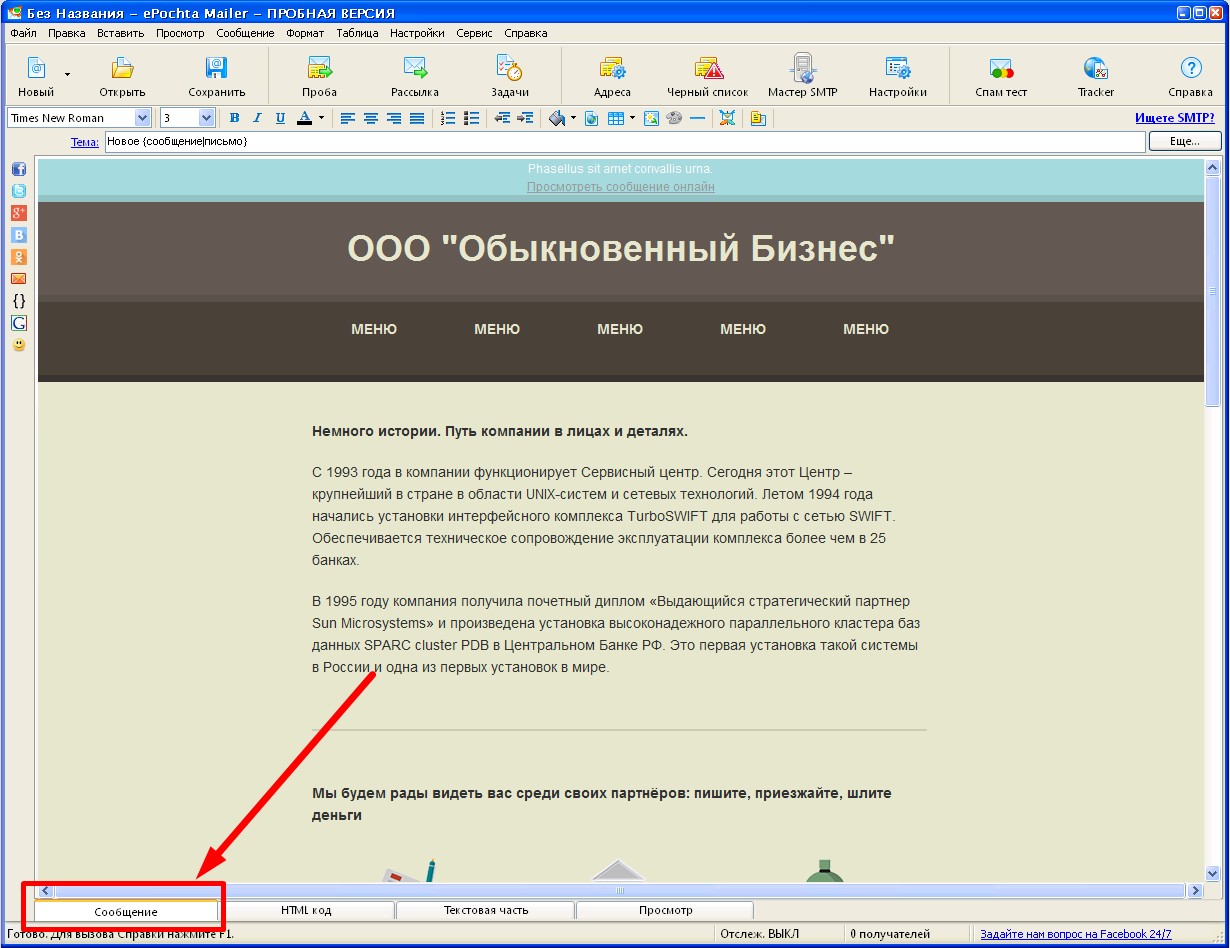Align text left
This screenshot has height=948, width=1230.
(348, 118)
